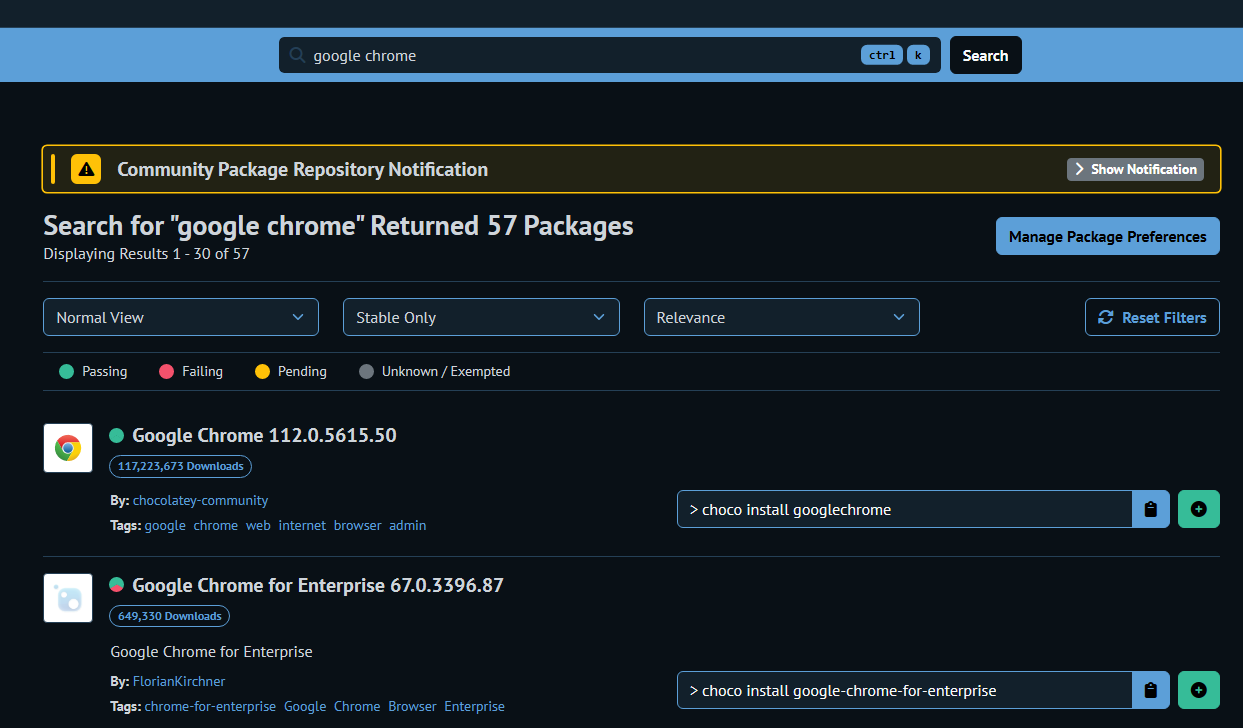Click the gray Unknown / Exempted legend dot
The width and height of the screenshot is (1243, 728).
coord(366,371)
